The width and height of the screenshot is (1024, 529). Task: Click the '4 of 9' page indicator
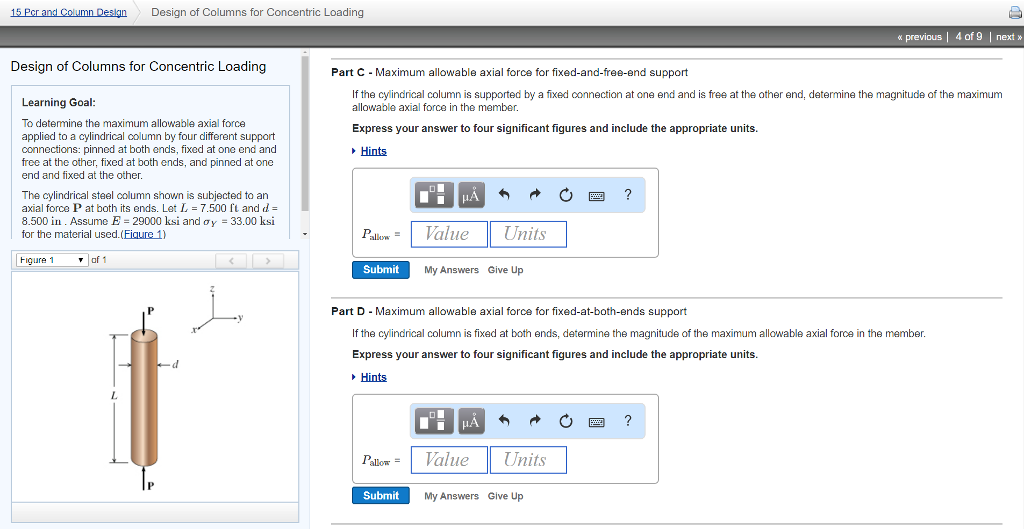pyautogui.click(x=968, y=37)
